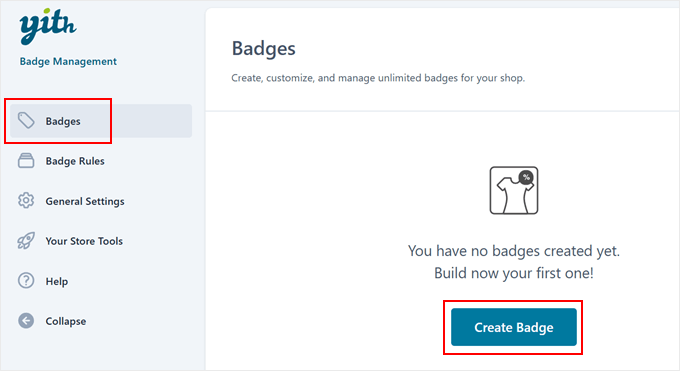This screenshot has width=680, height=371.
Task: Click the Badges page heading
Action: (264, 49)
